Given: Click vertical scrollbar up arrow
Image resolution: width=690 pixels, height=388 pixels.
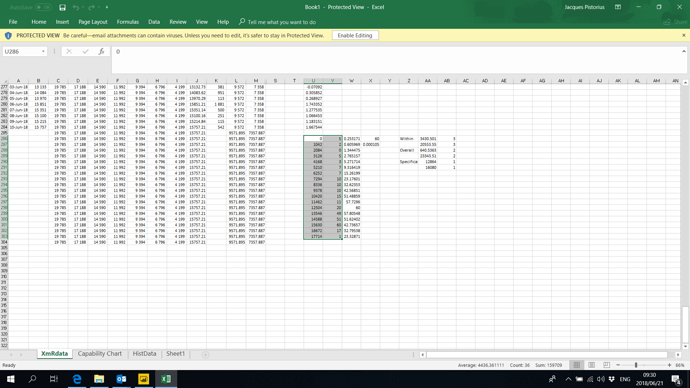Looking at the screenshot, I should tap(685, 83).
